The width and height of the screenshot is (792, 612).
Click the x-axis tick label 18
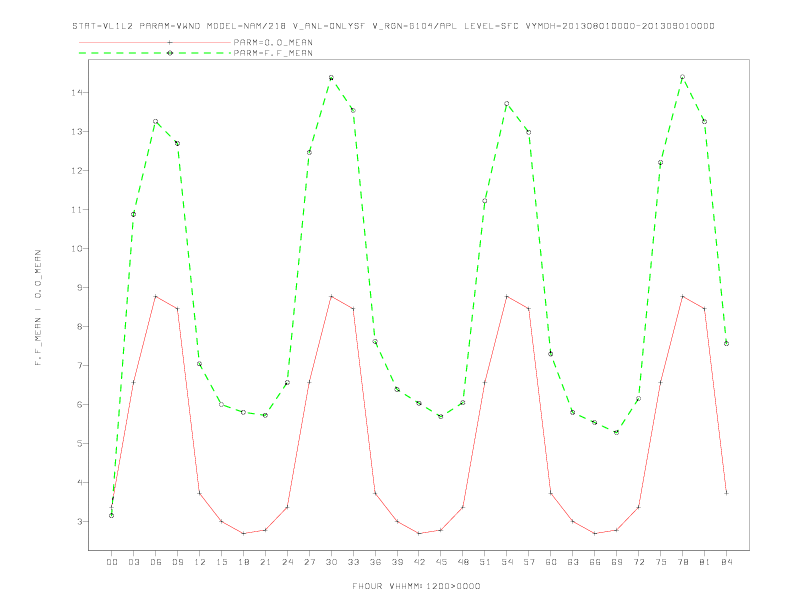tap(243, 562)
